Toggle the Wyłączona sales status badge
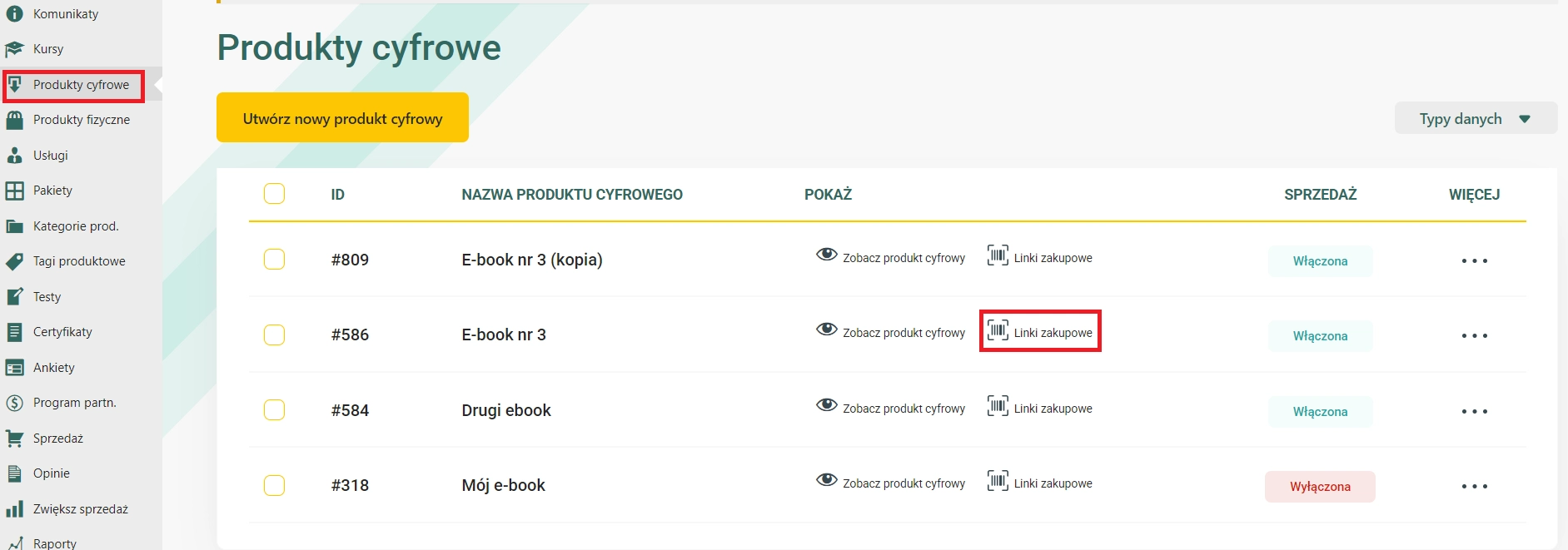Screen dimensions: 1568x550 (1320, 487)
